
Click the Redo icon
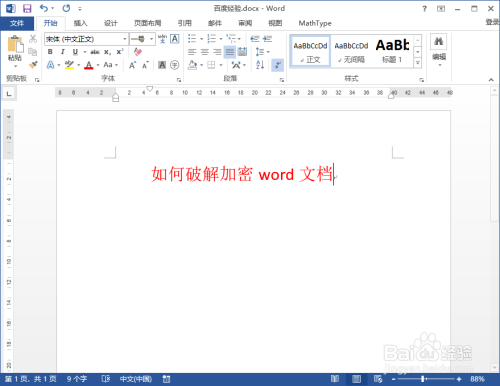(66, 8)
